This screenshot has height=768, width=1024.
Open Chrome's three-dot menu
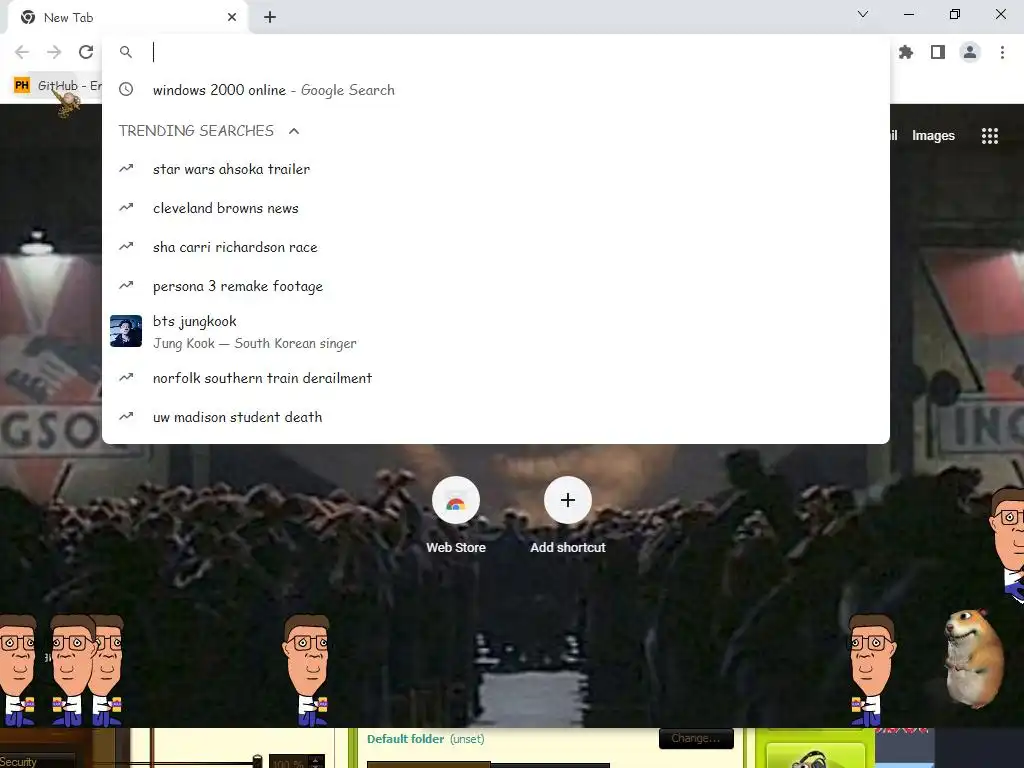tap(1002, 52)
